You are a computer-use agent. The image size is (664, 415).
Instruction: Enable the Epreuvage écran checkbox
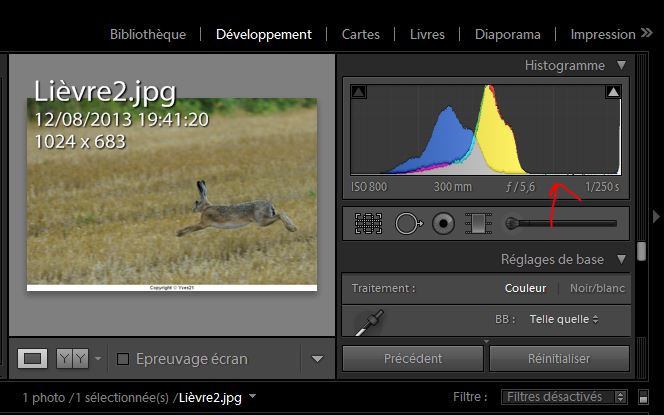(x=124, y=359)
